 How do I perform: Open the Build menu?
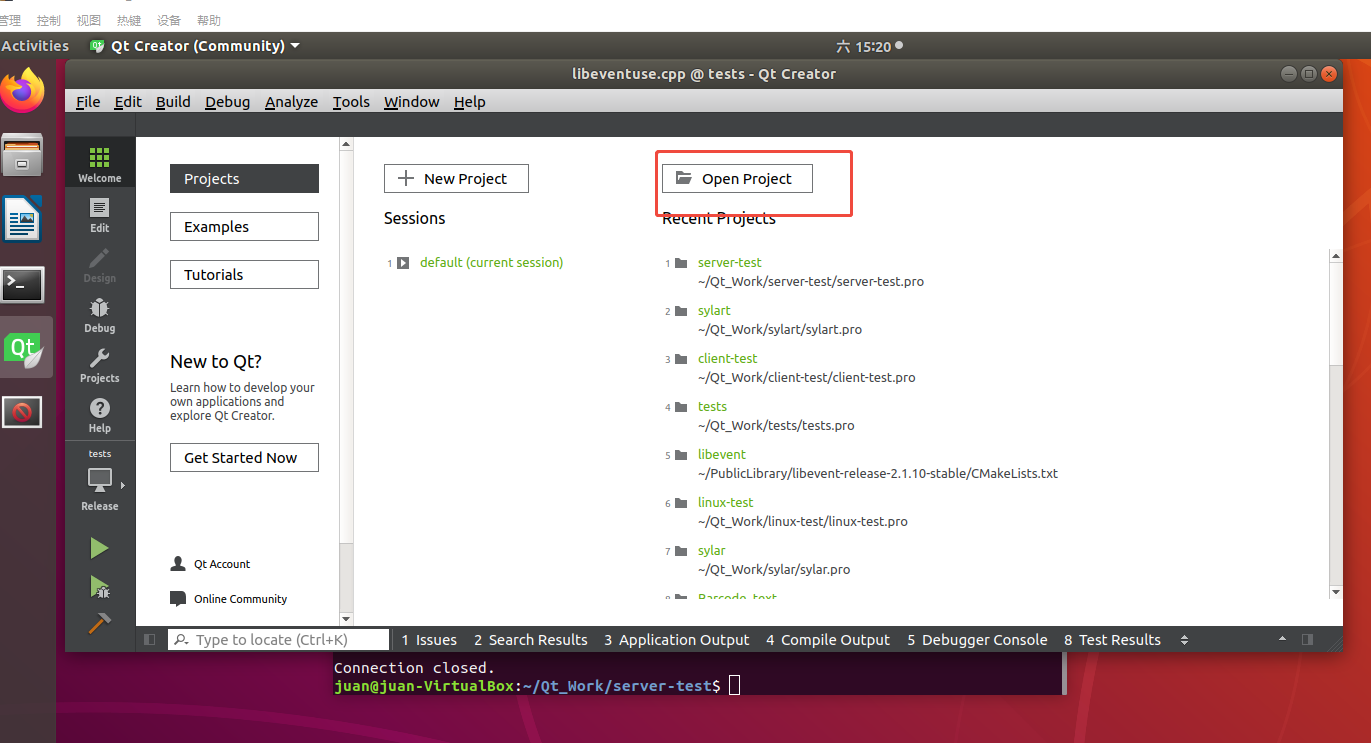click(x=173, y=102)
